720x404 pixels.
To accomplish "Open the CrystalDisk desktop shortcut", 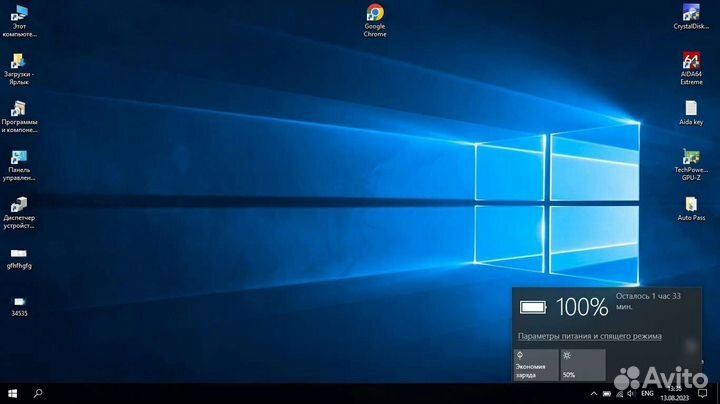I will pyautogui.click(x=691, y=17).
